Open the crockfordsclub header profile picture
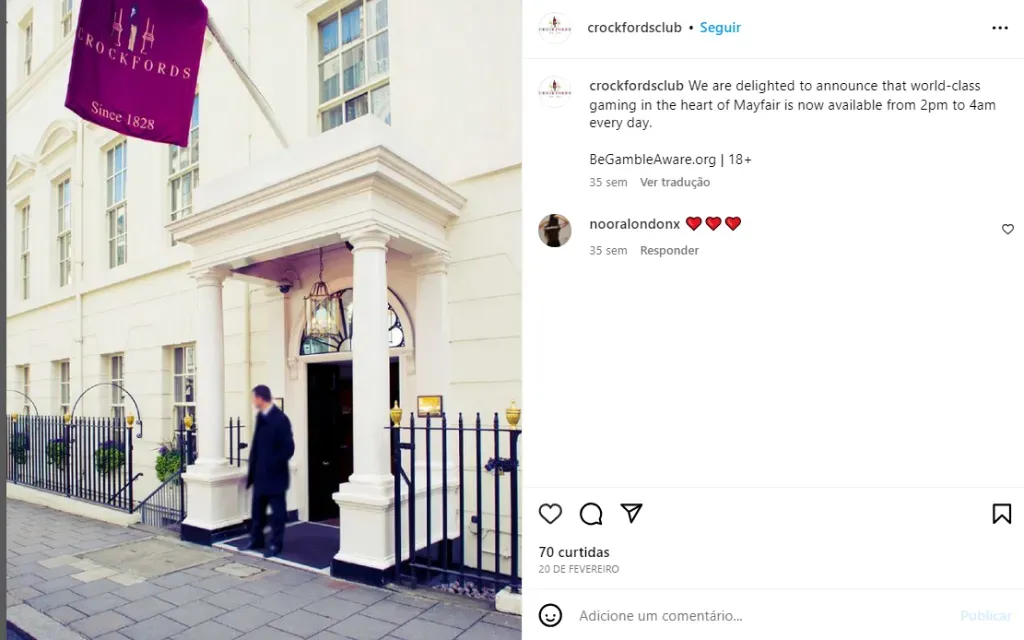The image size is (1024, 640). pos(554,27)
